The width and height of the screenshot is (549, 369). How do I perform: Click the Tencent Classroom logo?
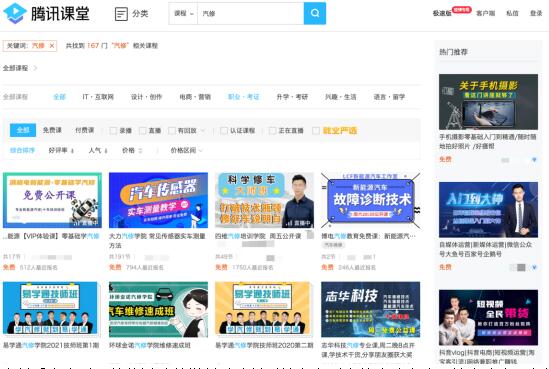point(46,13)
